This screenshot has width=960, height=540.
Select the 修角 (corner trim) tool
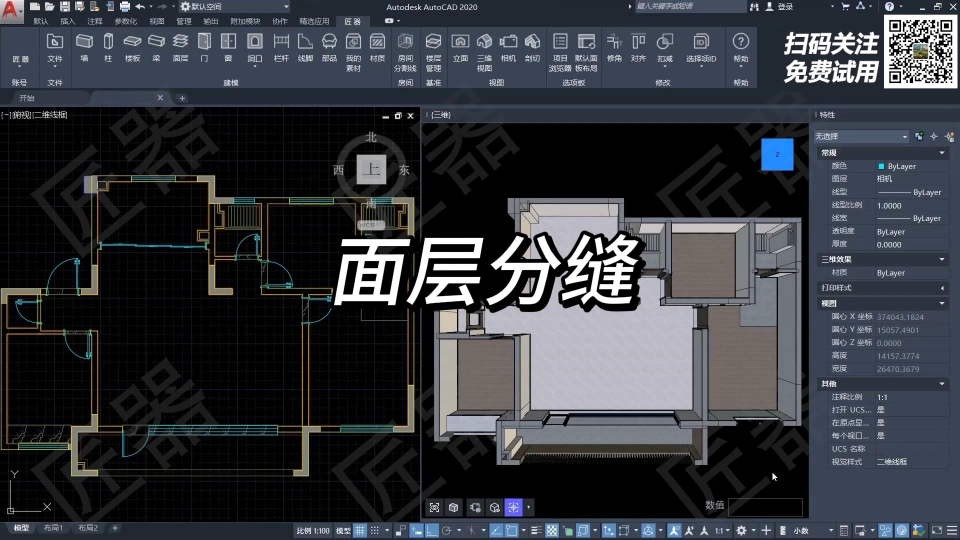click(613, 48)
